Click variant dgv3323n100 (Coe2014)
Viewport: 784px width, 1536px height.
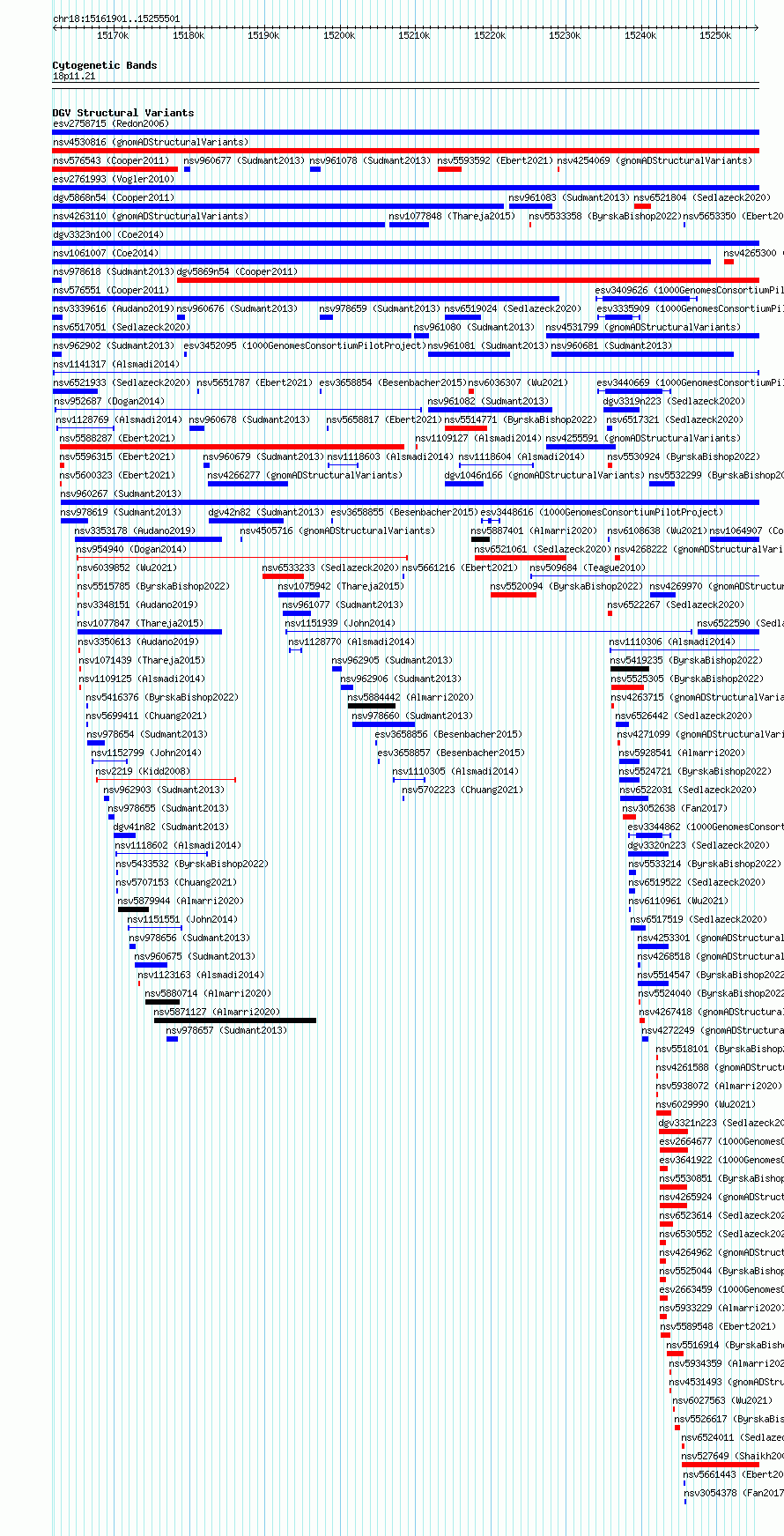tap(108, 234)
